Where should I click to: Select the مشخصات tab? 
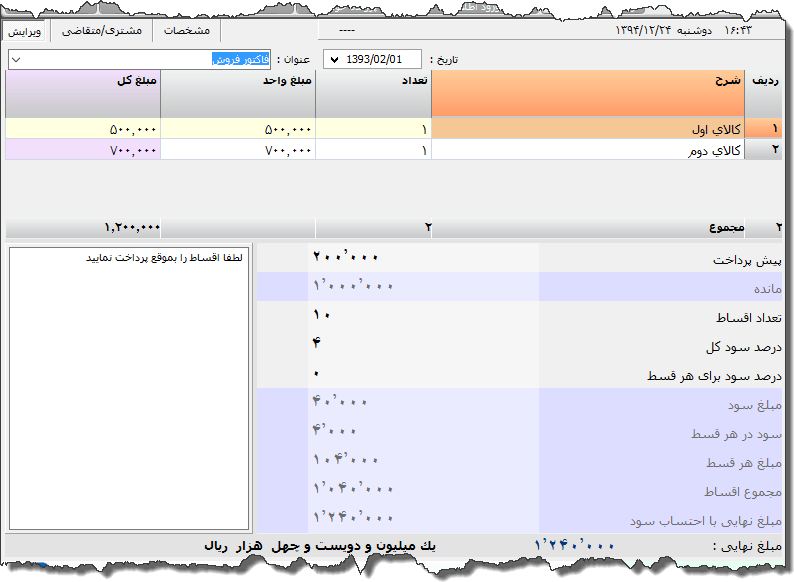(x=186, y=31)
